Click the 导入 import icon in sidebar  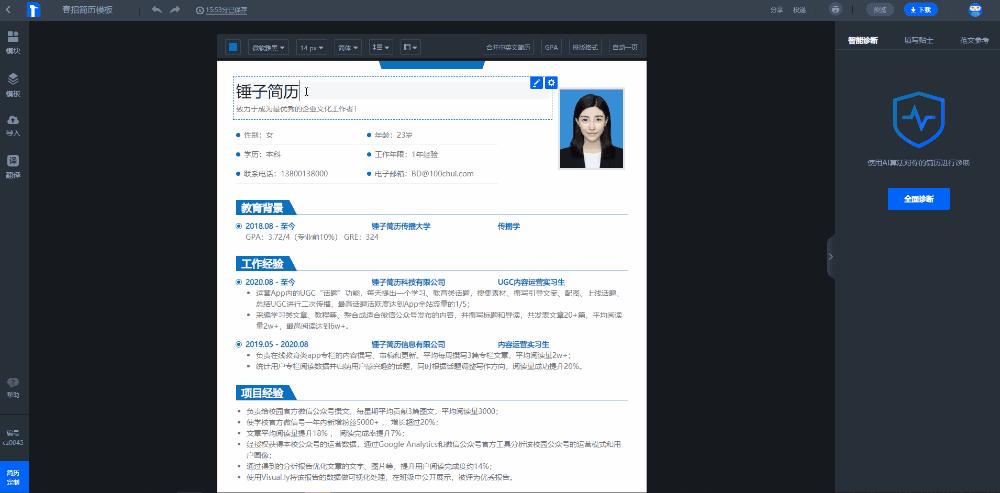click(x=14, y=124)
